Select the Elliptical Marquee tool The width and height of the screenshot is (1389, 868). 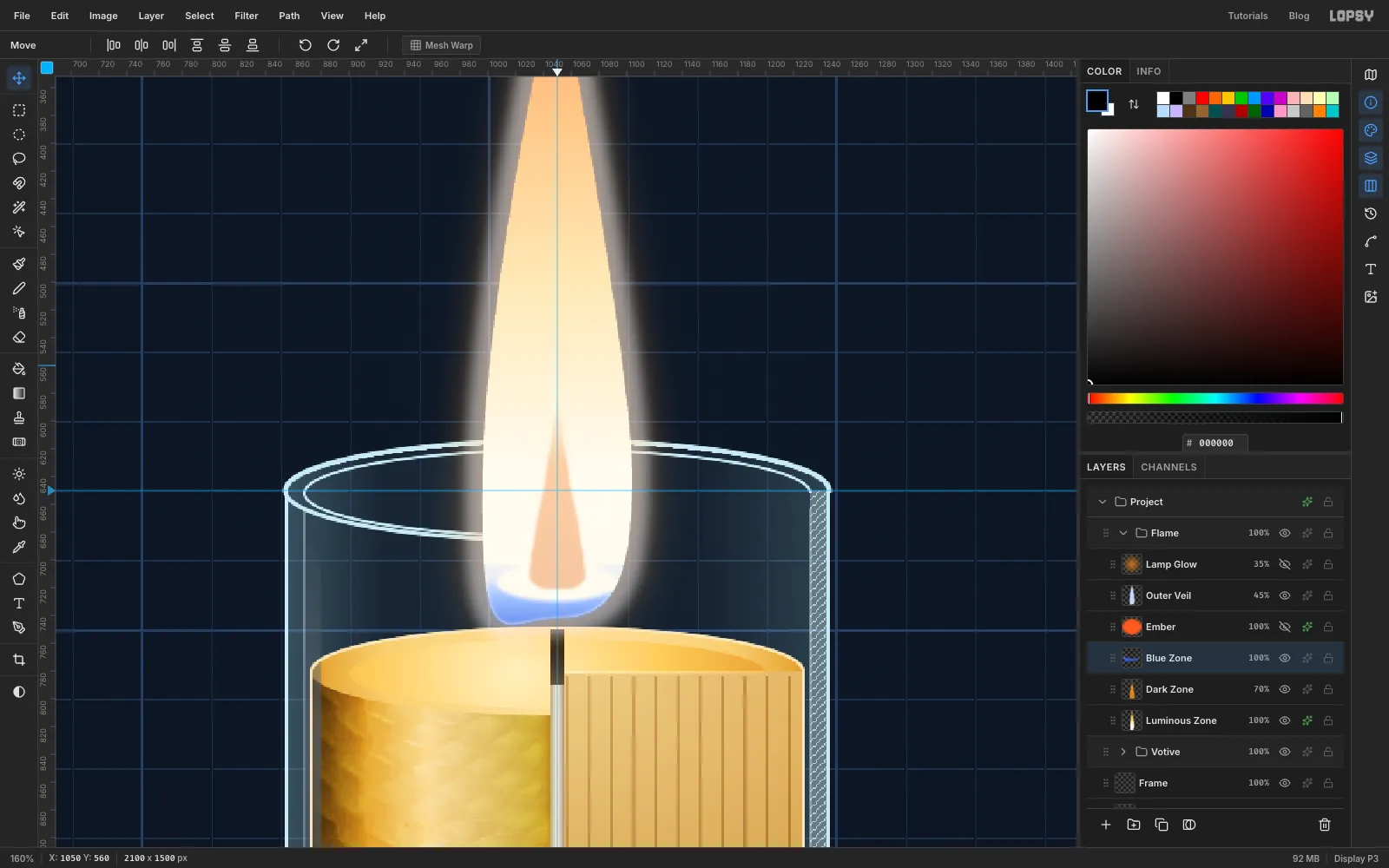click(19, 135)
